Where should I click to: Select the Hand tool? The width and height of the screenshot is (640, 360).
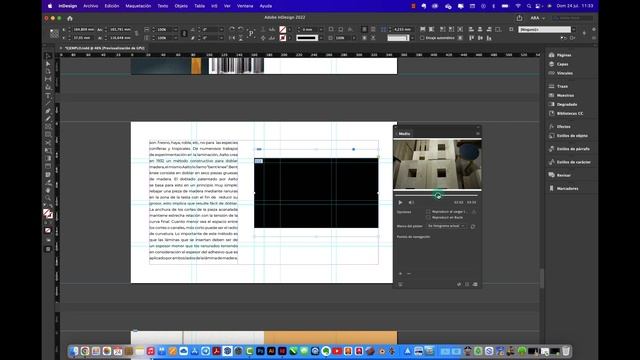(48, 190)
